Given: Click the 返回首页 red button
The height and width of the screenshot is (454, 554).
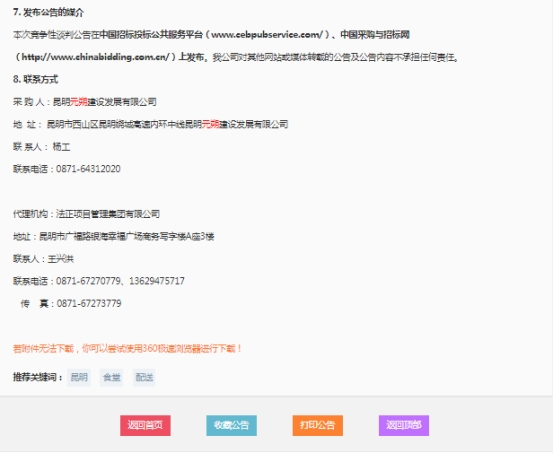Looking at the screenshot, I should 145,425.
